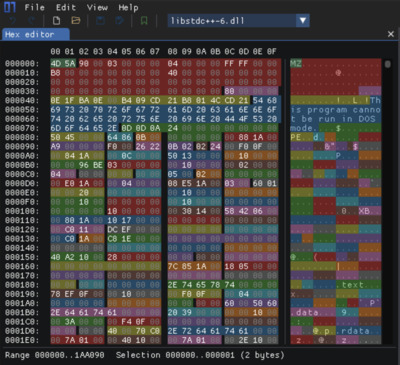The image size is (400, 365).
Task: Click the address label 000040:
Action: point(22,100)
